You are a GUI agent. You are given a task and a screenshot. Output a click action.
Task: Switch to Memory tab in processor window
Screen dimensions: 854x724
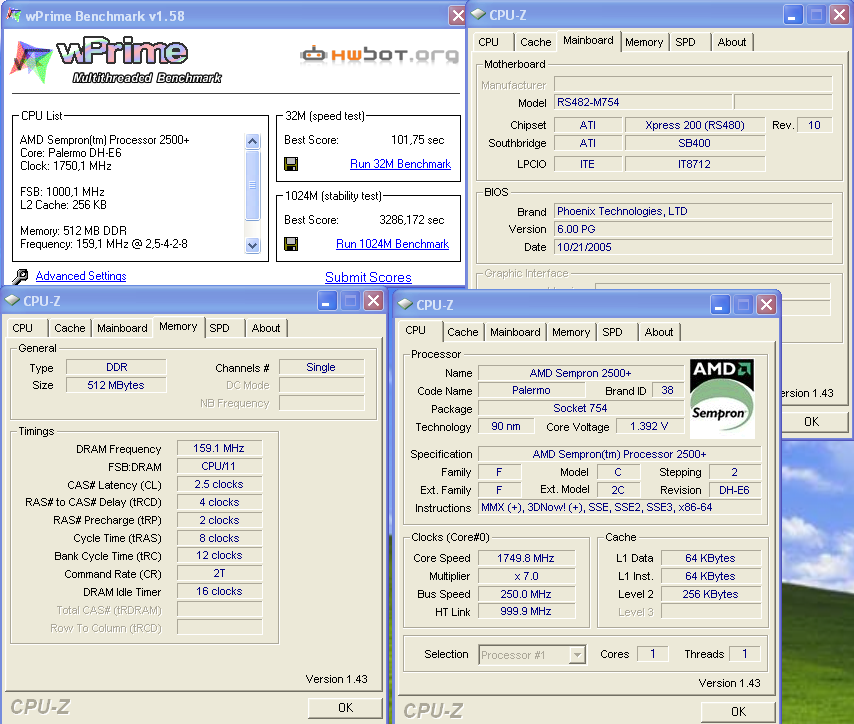click(571, 332)
